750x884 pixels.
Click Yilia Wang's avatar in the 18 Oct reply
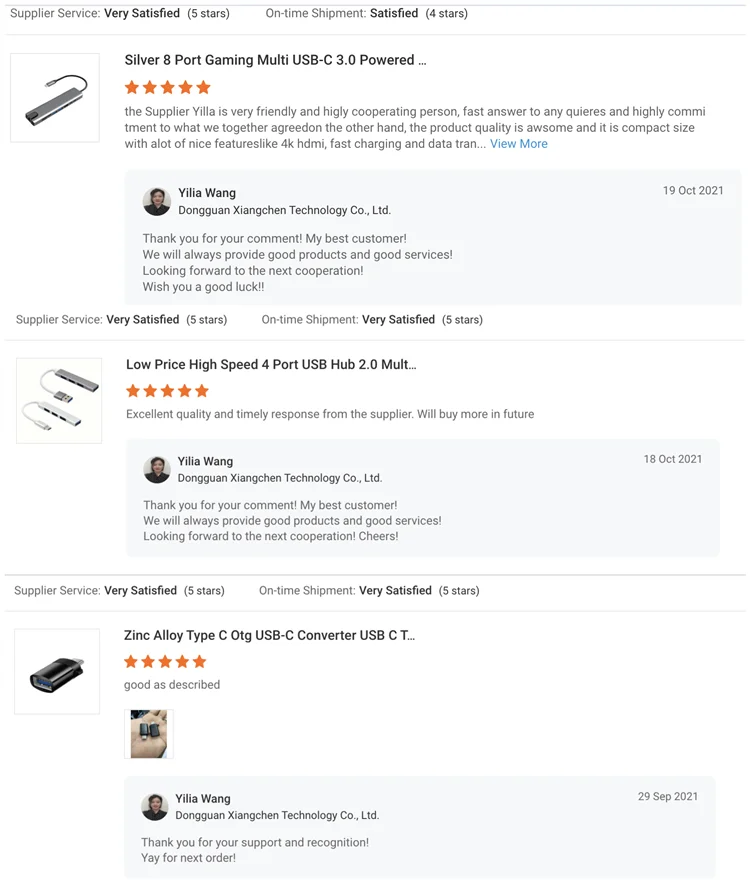[157, 469]
